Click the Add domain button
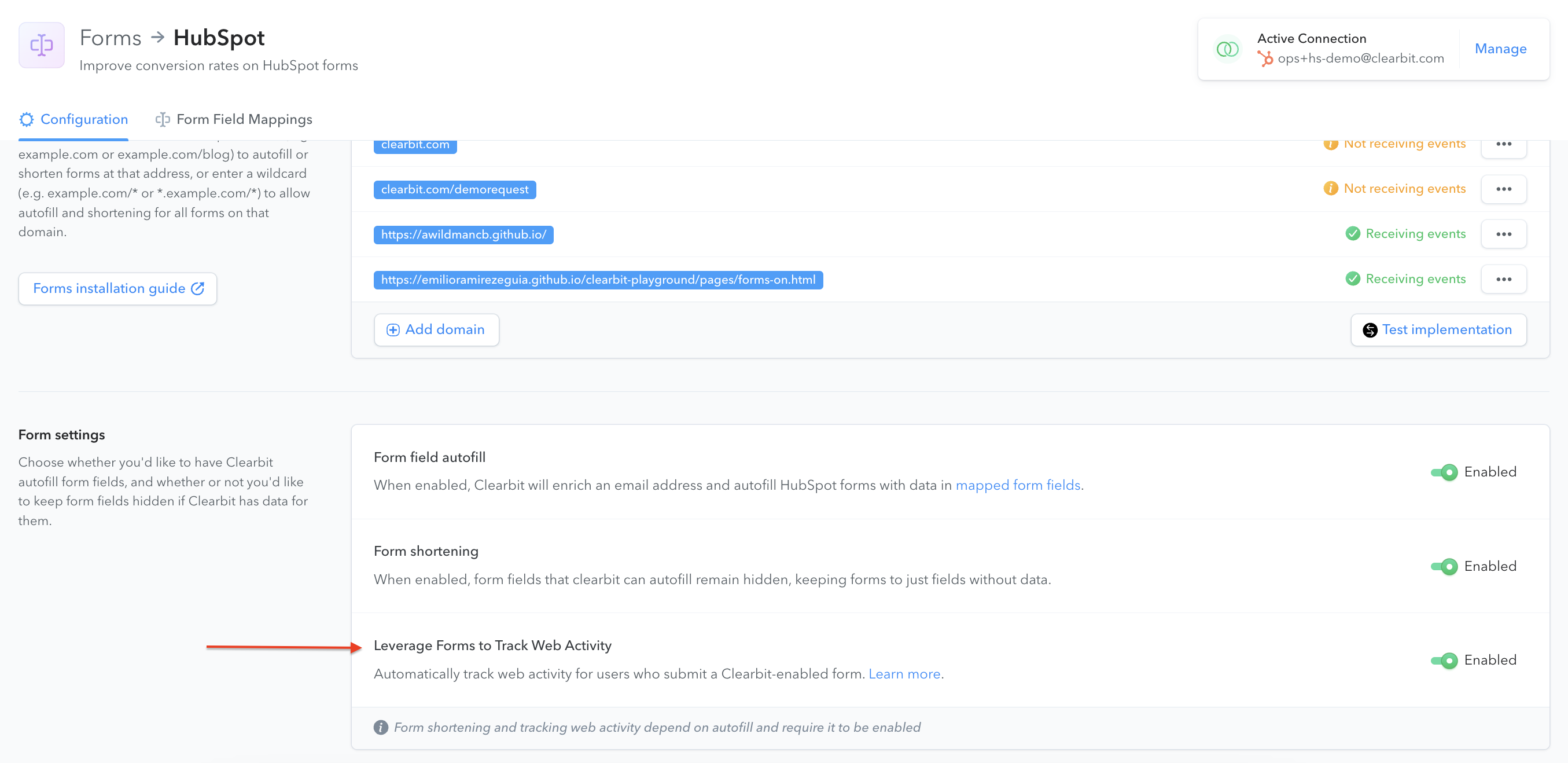The image size is (1568, 763). pos(436,329)
